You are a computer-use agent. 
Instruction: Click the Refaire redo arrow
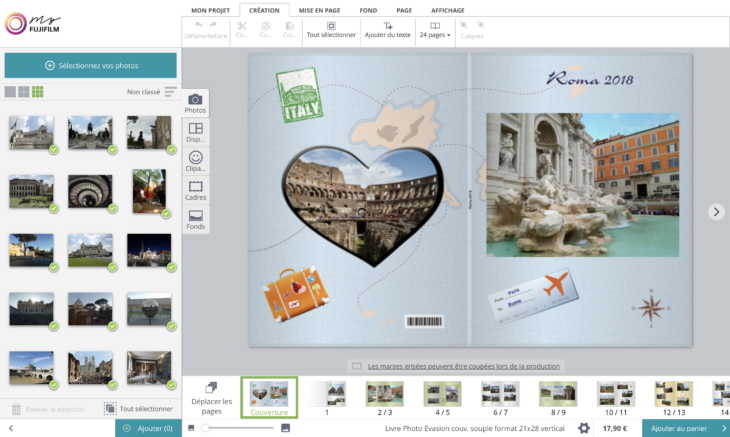(213, 25)
